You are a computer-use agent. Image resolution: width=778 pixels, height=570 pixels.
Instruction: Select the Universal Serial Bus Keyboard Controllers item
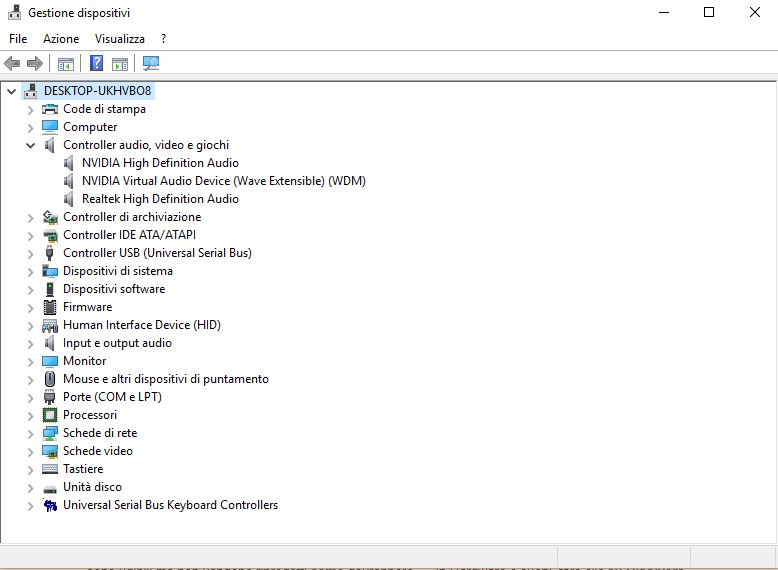[170, 505]
